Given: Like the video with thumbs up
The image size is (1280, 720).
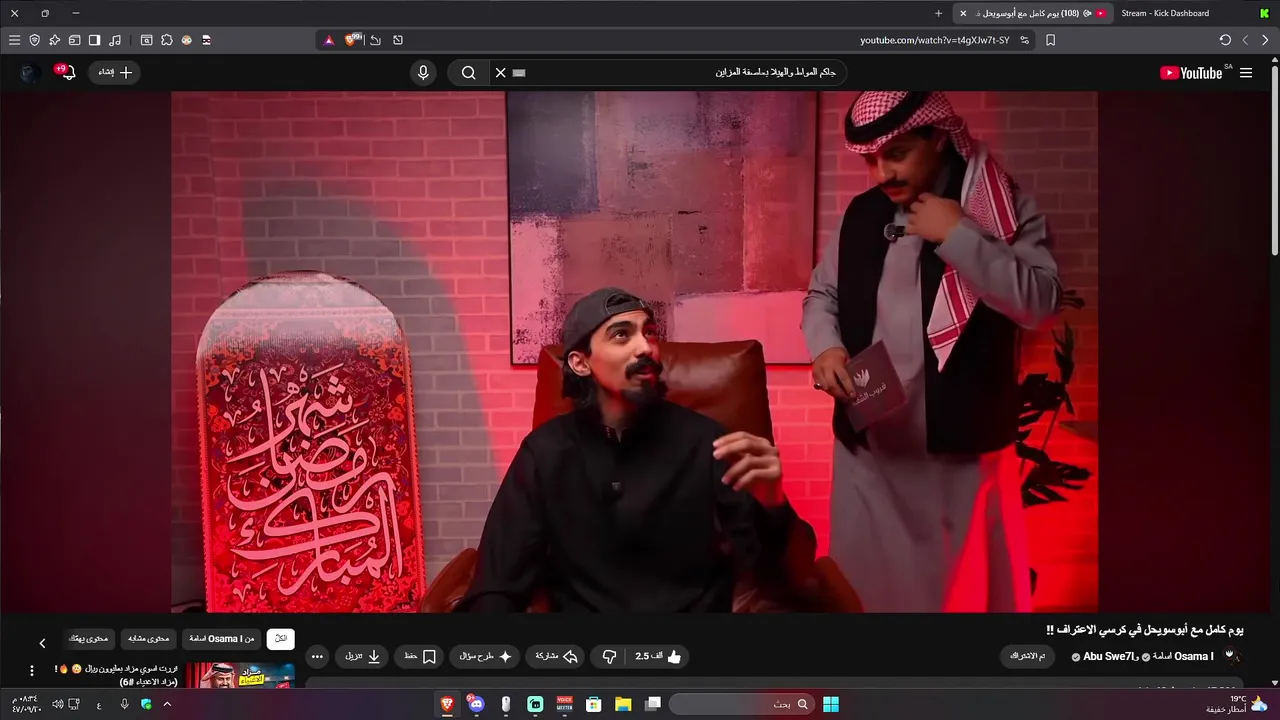Looking at the screenshot, I should 659,656.
